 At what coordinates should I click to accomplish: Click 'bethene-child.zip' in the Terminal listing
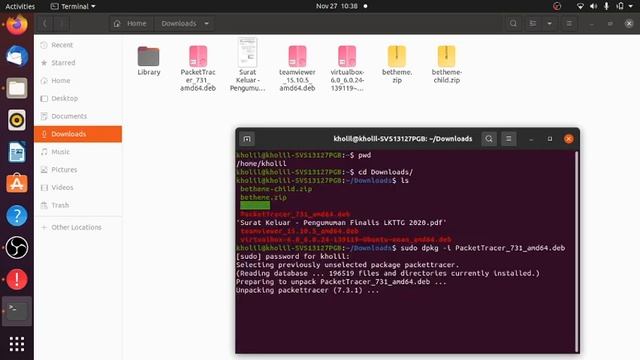276,189
